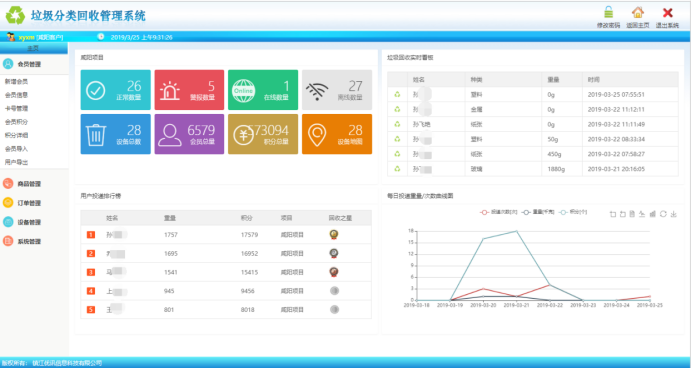Switch chart to bar type icon

coord(653,214)
